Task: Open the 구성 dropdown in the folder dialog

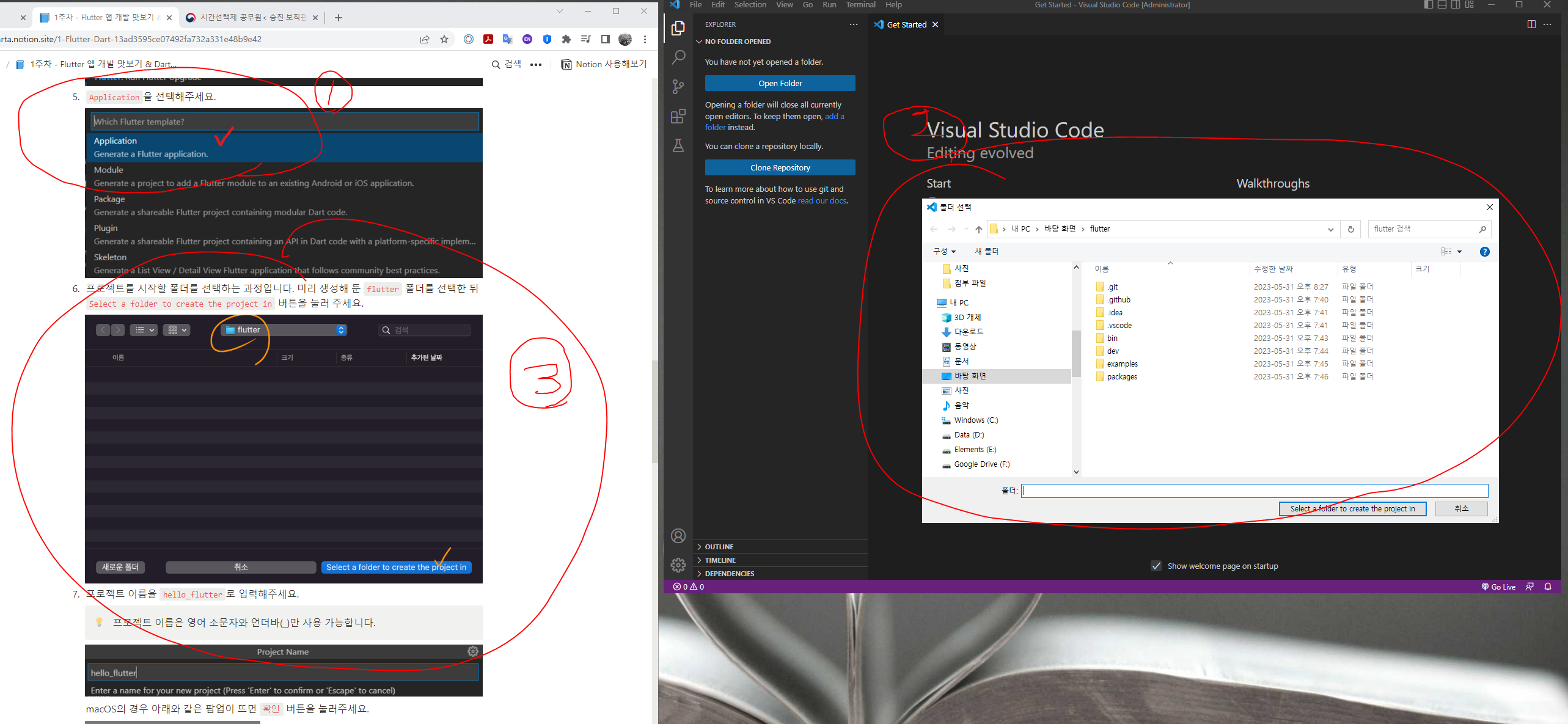Action: point(944,252)
